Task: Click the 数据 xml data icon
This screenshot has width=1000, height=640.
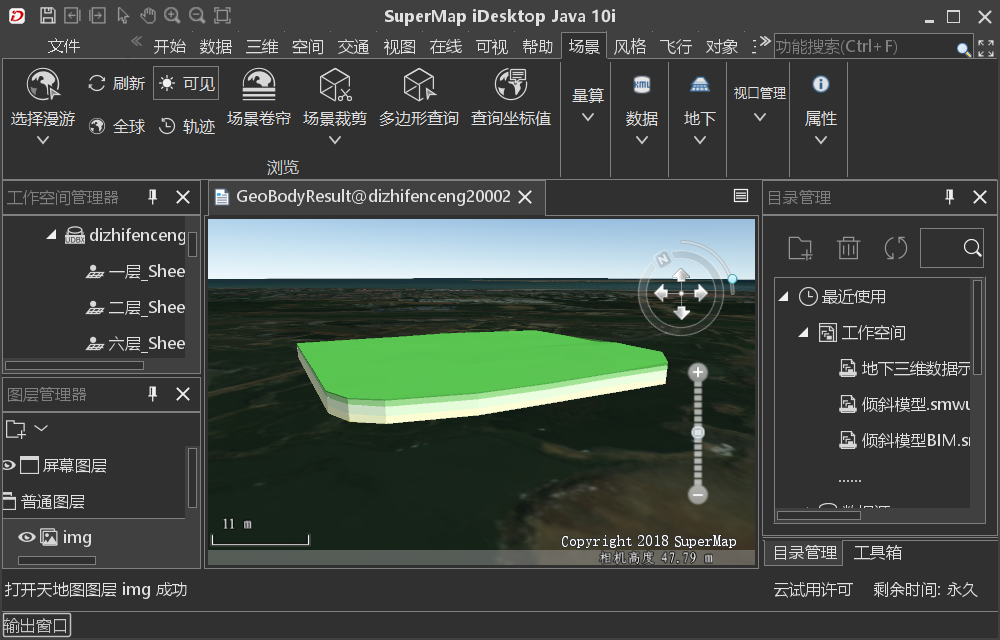Action: coord(642,84)
